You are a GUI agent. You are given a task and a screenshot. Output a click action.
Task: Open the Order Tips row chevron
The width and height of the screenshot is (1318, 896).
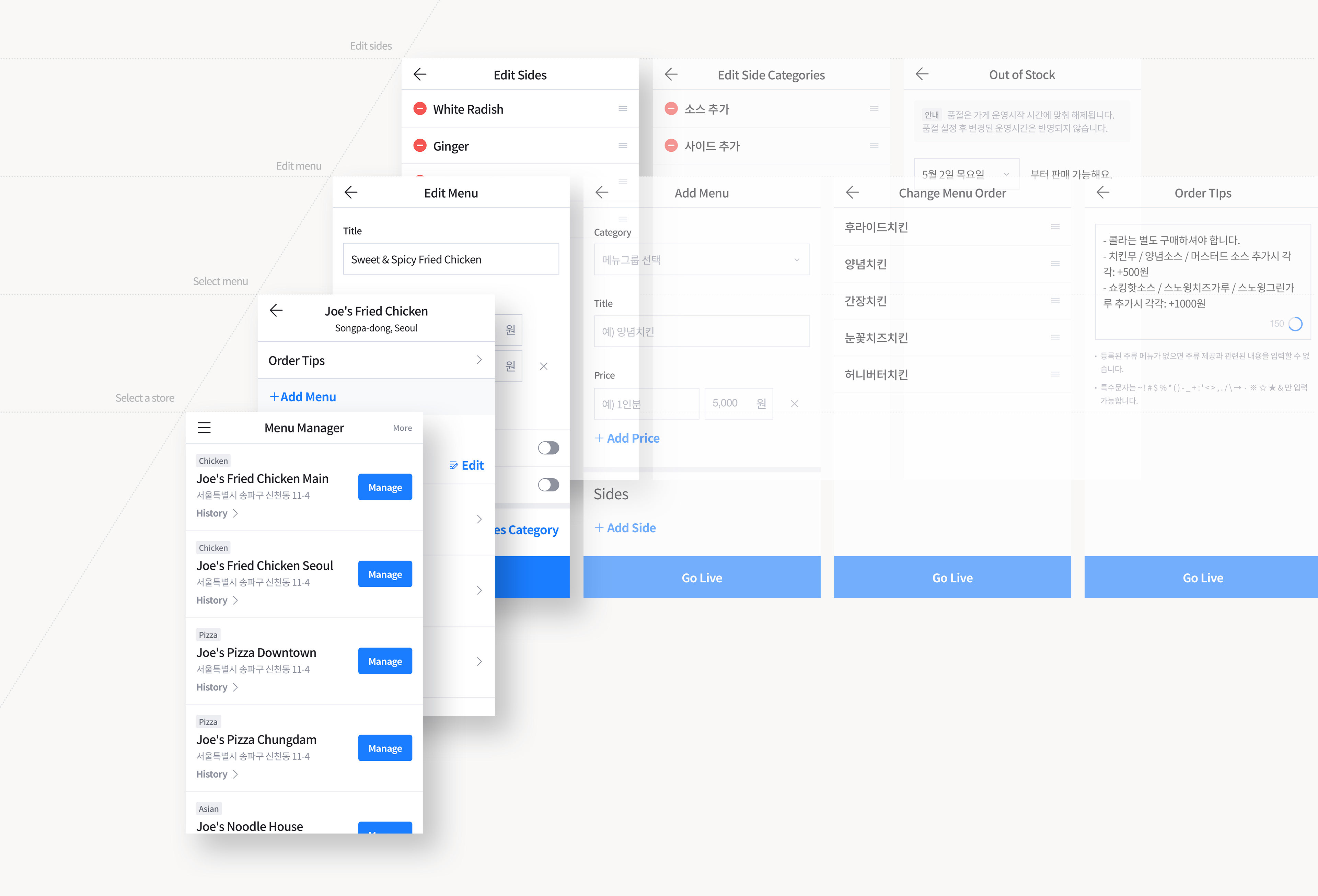(x=479, y=360)
